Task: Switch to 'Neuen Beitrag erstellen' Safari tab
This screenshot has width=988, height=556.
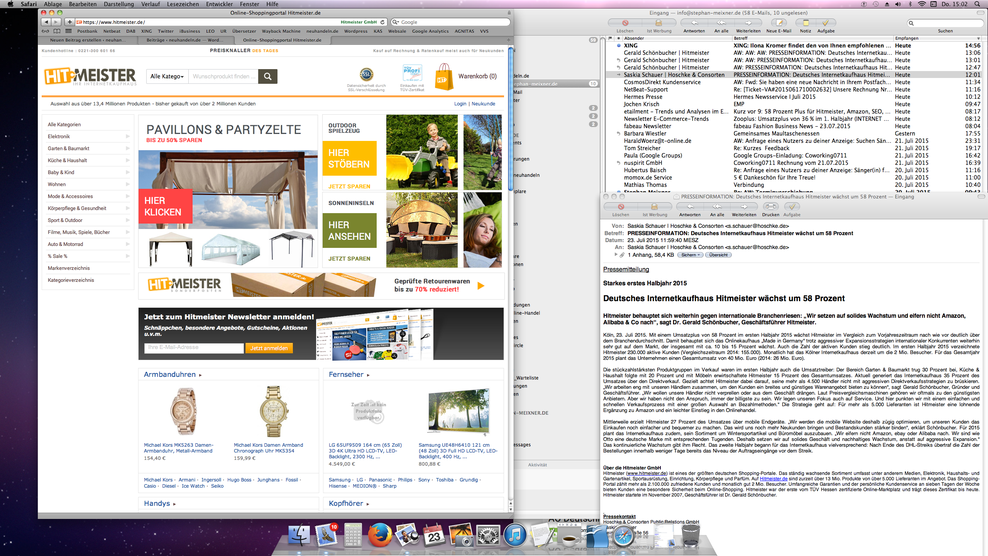Action: click(x=86, y=40)
